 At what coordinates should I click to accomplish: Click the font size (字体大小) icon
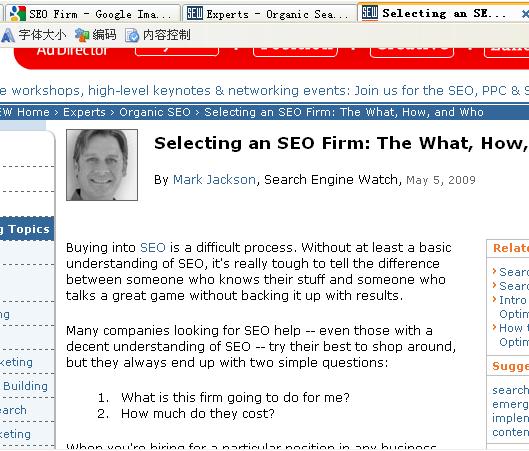coord(7,35)
